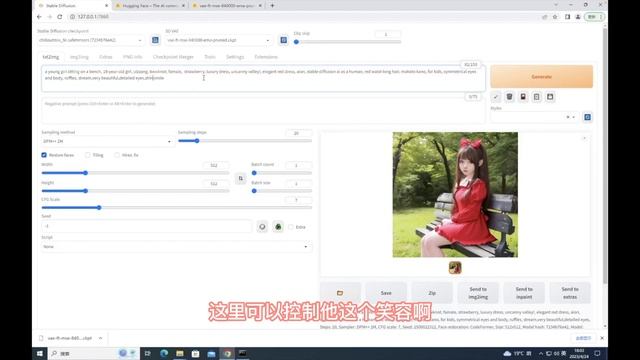Swap width and height values
This screenshot has height=360, width=640.
[240, 178]
